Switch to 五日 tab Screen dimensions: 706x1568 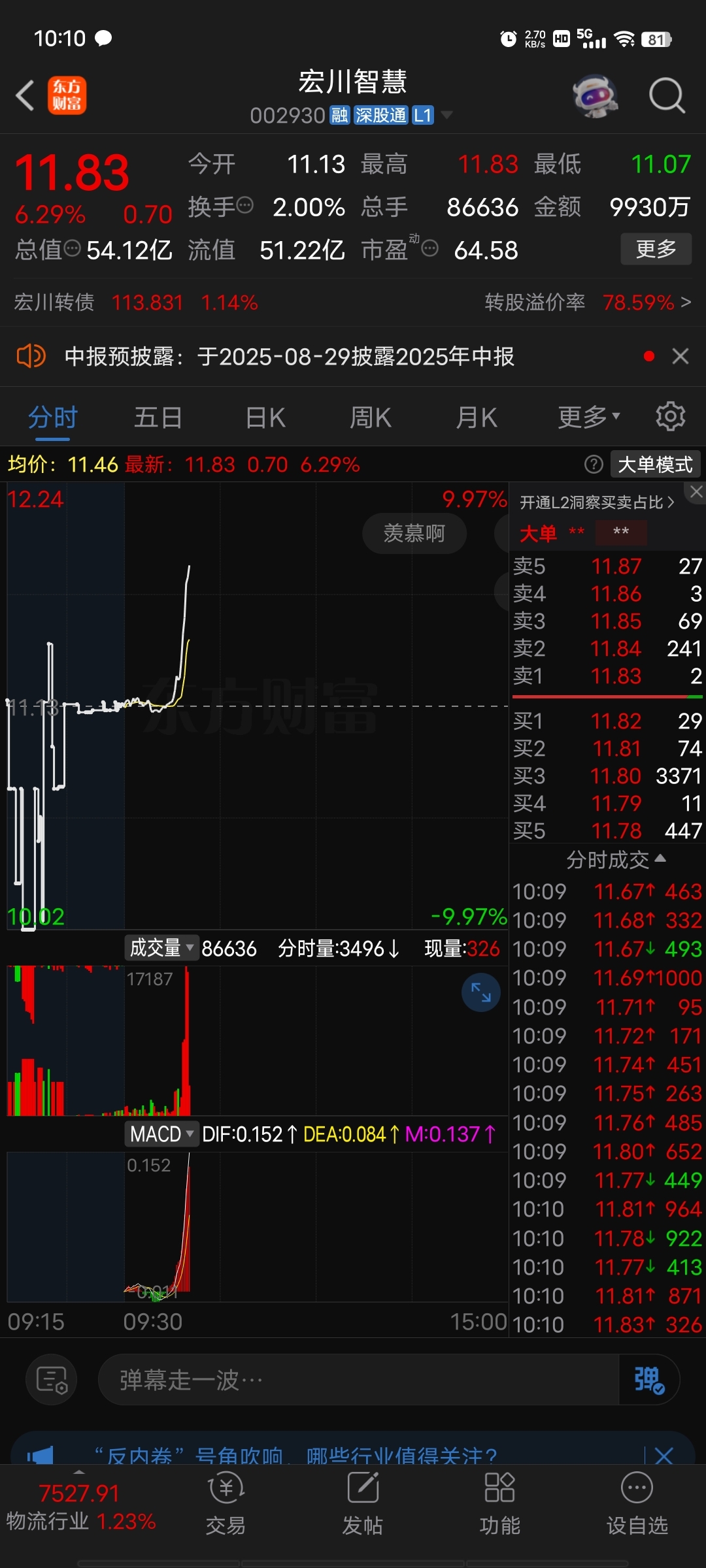pyautogui.click(x=158, y=416)
